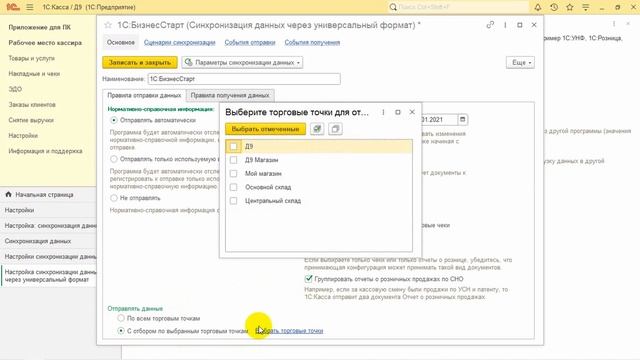This screenshot has width=640, height=360.
Task: Open События получения tab link
Action: pos(312,42)
